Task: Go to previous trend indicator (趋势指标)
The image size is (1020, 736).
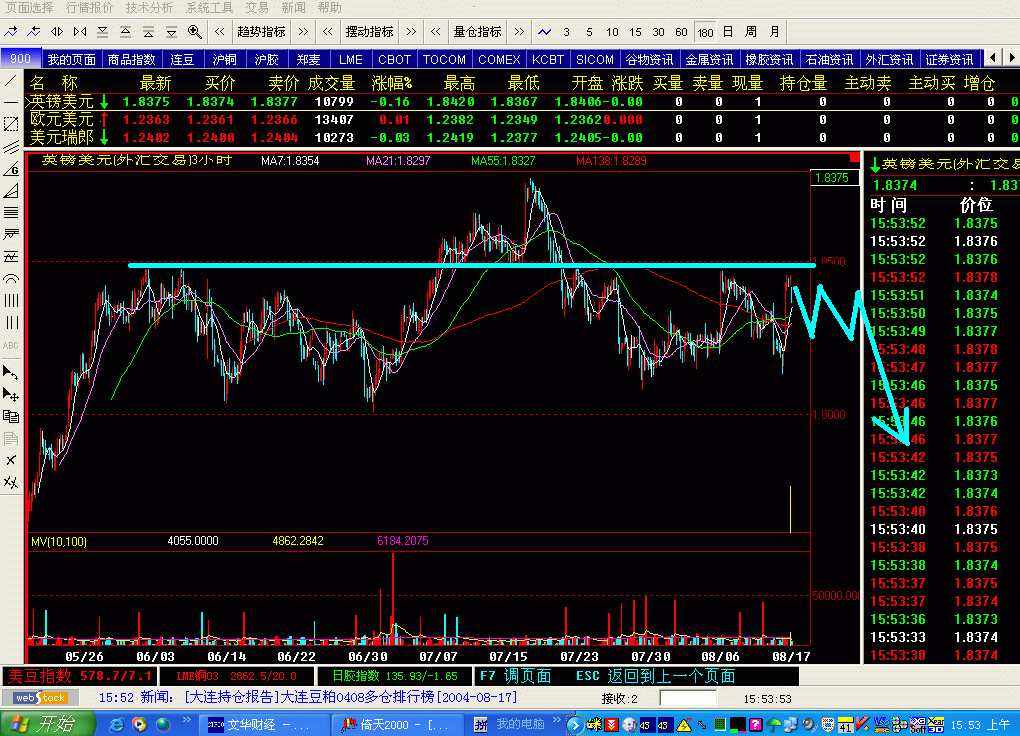Action: (x=220, y=31)
